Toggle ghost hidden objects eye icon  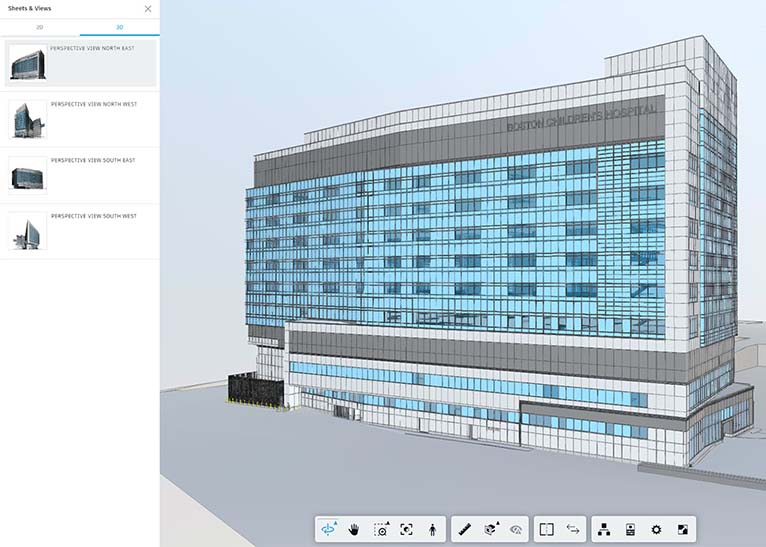[517, 529]
